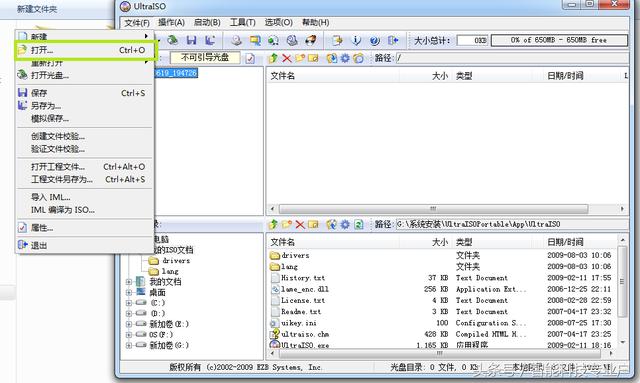Open the 帮助(H) menu
Screen dimensions: 640x383
315,22
